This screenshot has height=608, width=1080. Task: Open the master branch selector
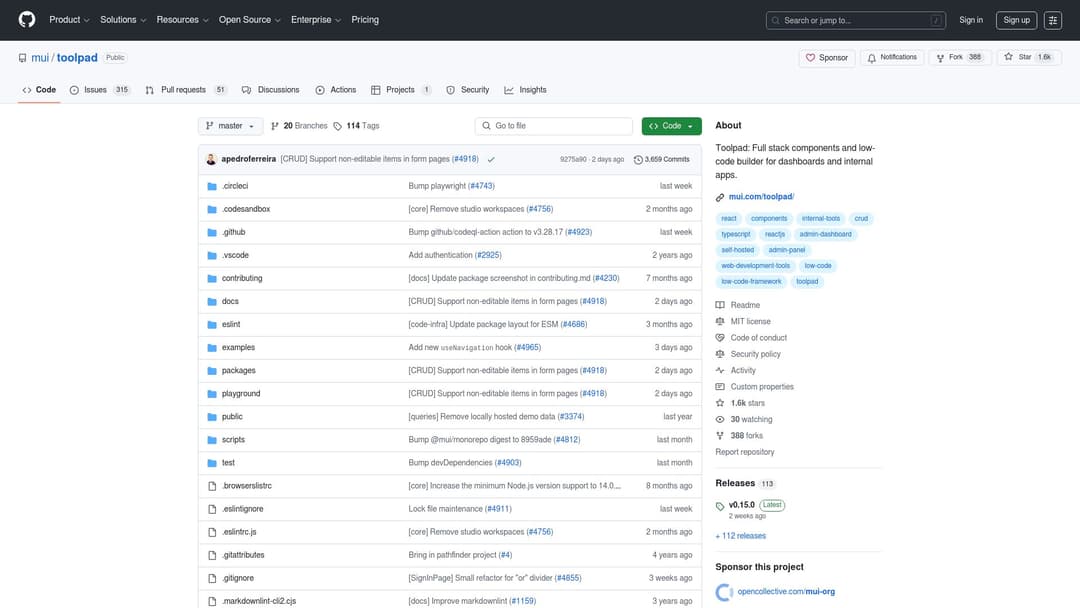[230, 126]
